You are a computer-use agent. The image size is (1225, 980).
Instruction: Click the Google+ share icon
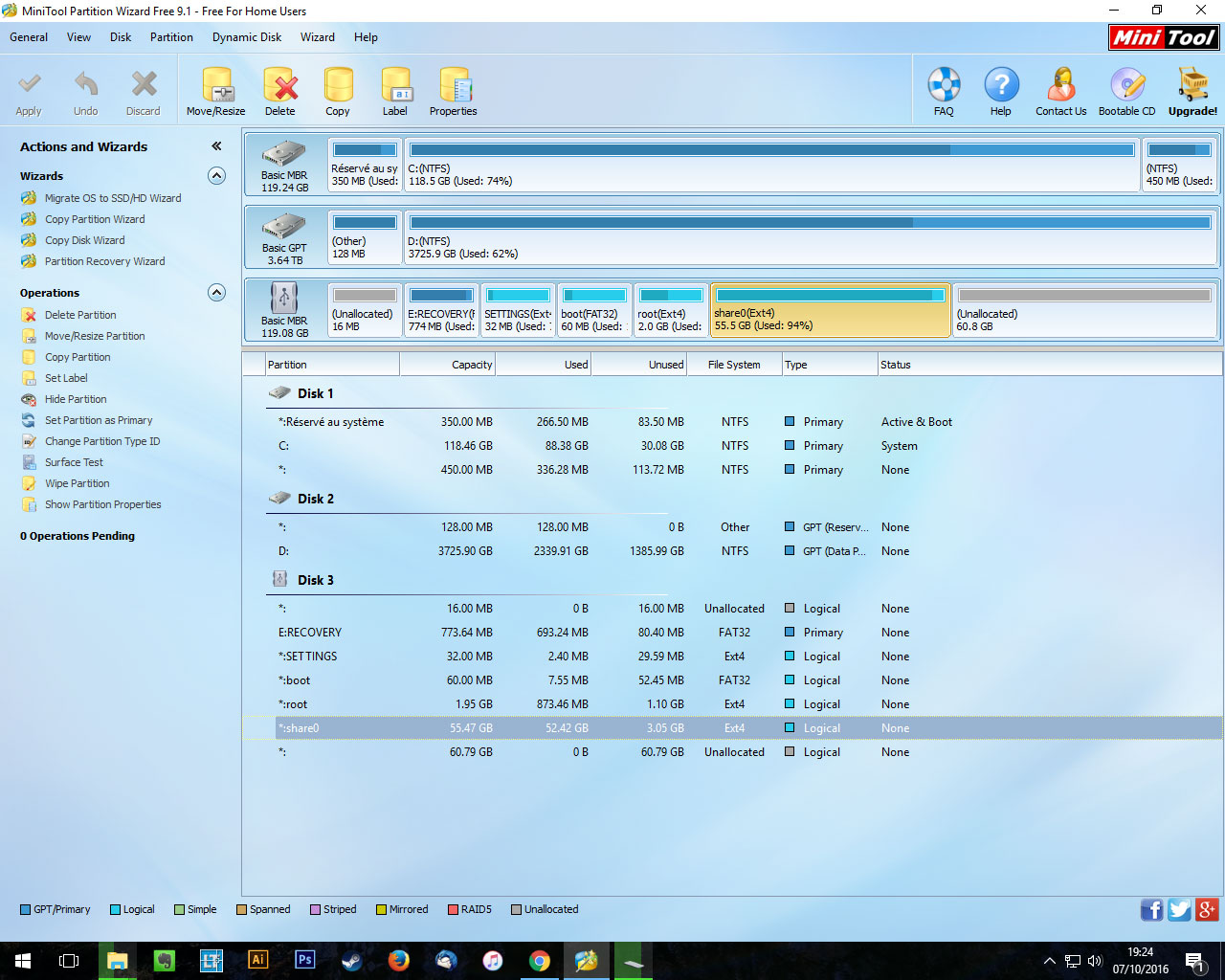tap(1208, 909)
